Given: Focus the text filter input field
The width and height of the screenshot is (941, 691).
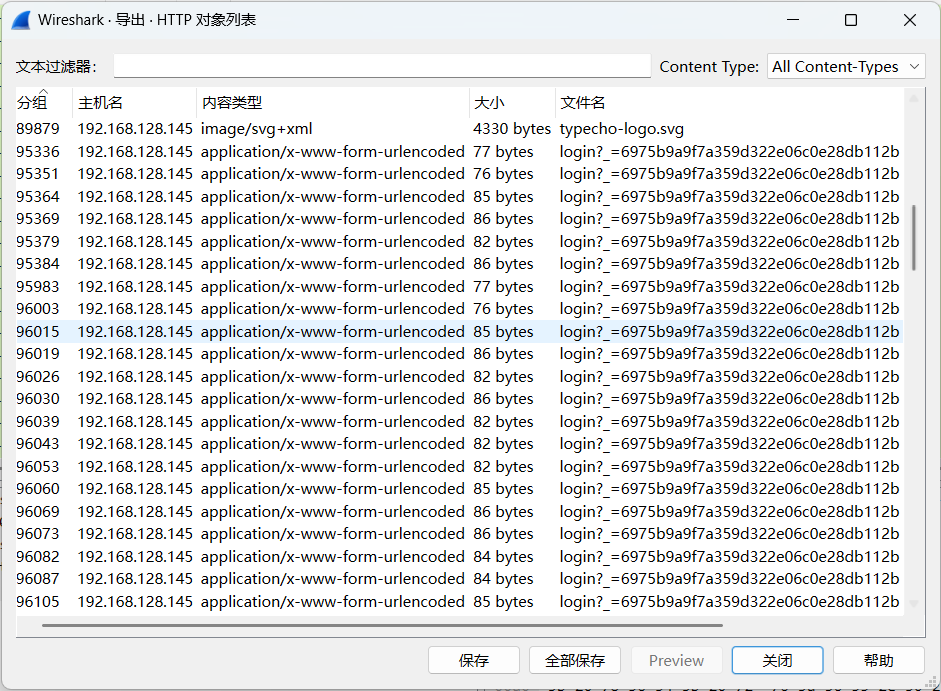Looking at the screenshot, I should click(x=382, y=66).
